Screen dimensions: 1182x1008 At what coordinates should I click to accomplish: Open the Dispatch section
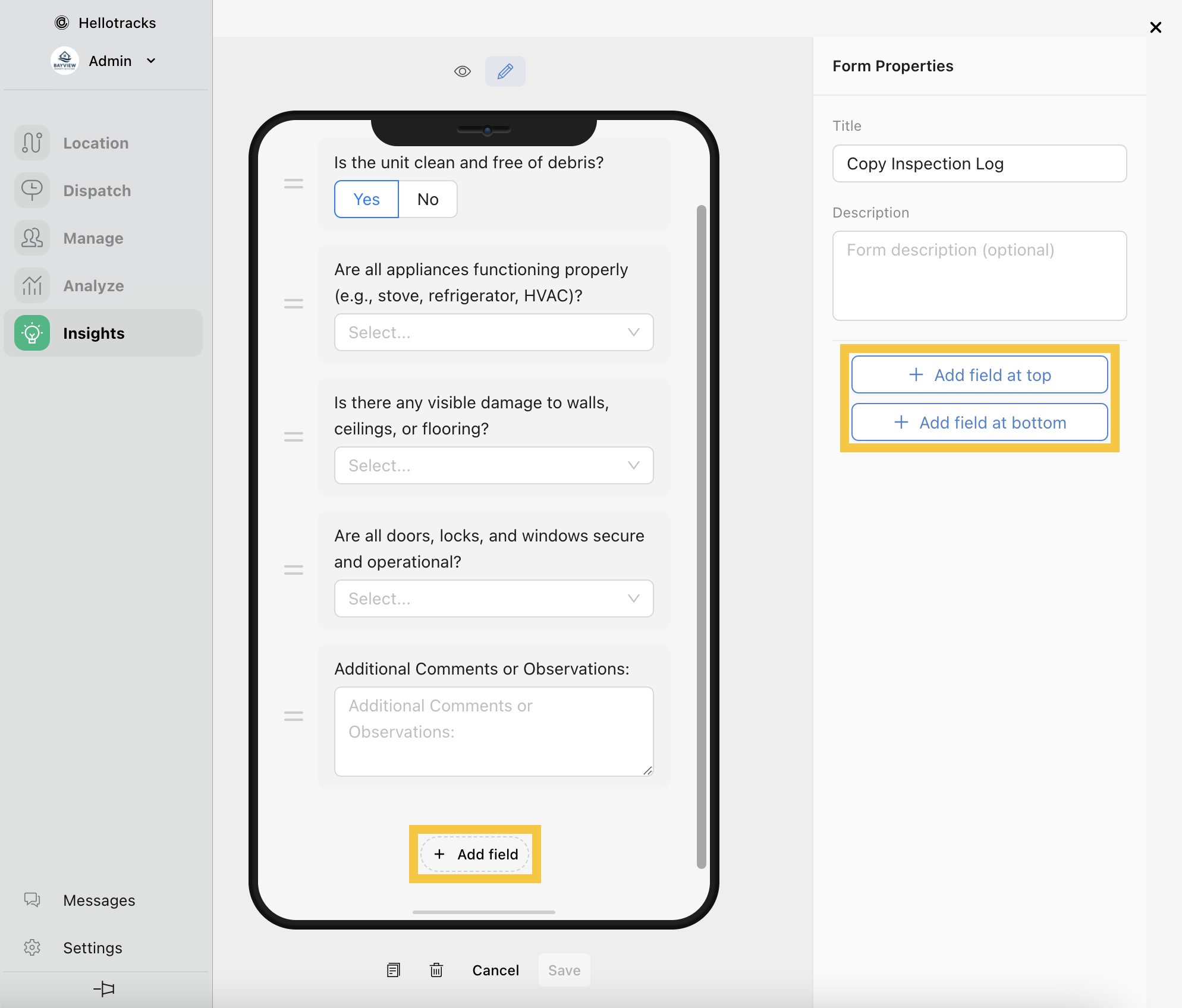tap(96, 191)
